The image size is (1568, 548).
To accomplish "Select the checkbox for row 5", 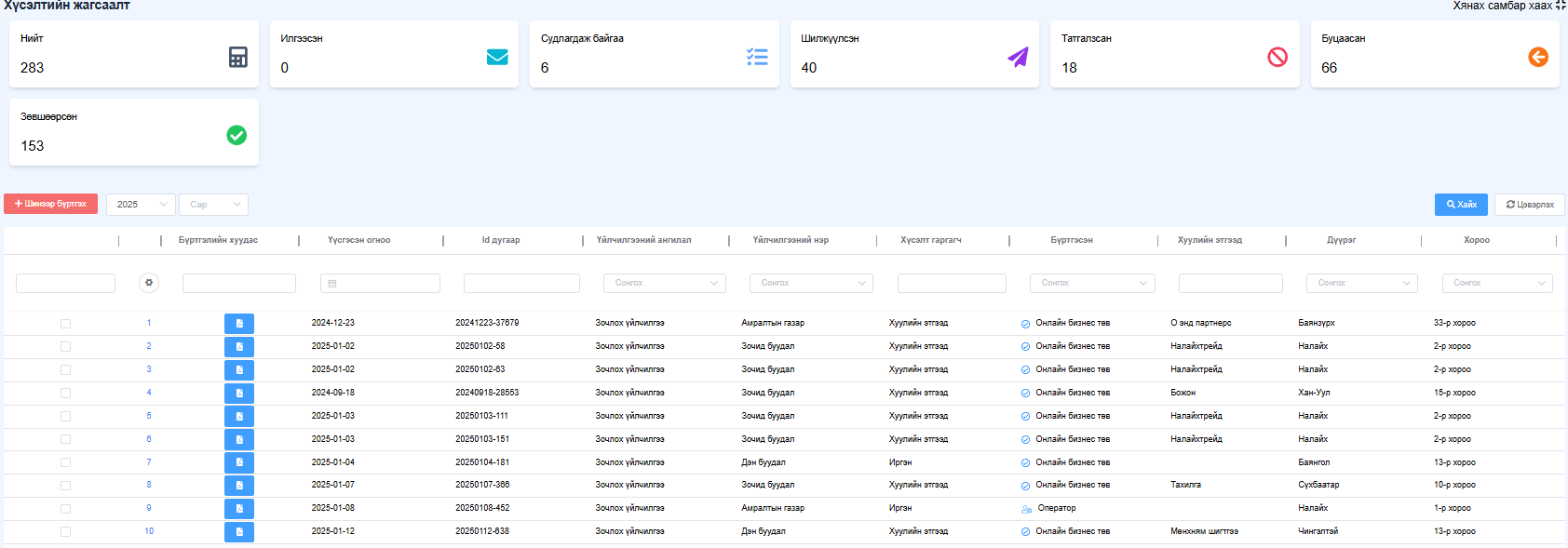I will click(65, 417).
